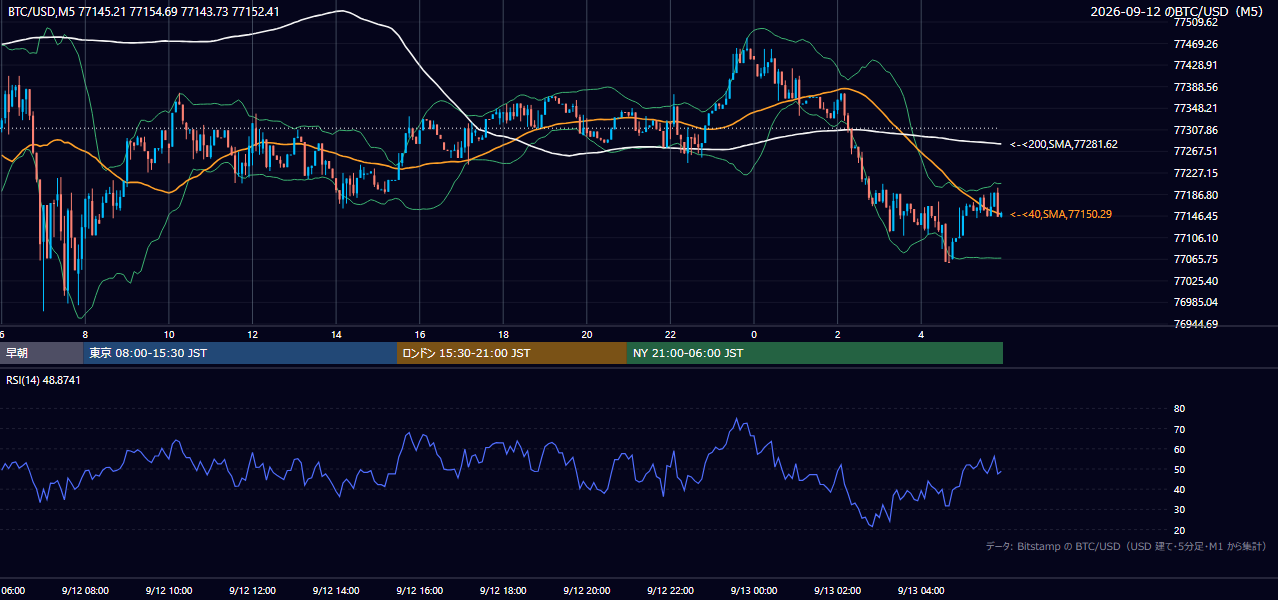Screen dimensions: 1278x600
Task: Click hour label 16 under the price chart
Action: pos(420,334)
